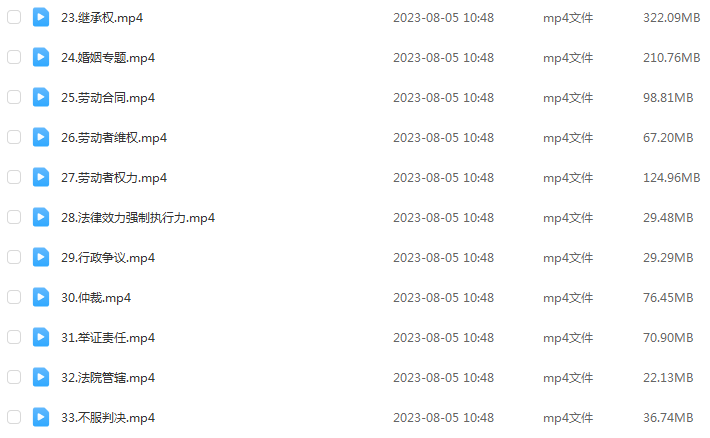The width and height of the screenshot is (710, 438).
Task: Check the box beside 31.举证责任.mp4
Action: click(14, 337)
